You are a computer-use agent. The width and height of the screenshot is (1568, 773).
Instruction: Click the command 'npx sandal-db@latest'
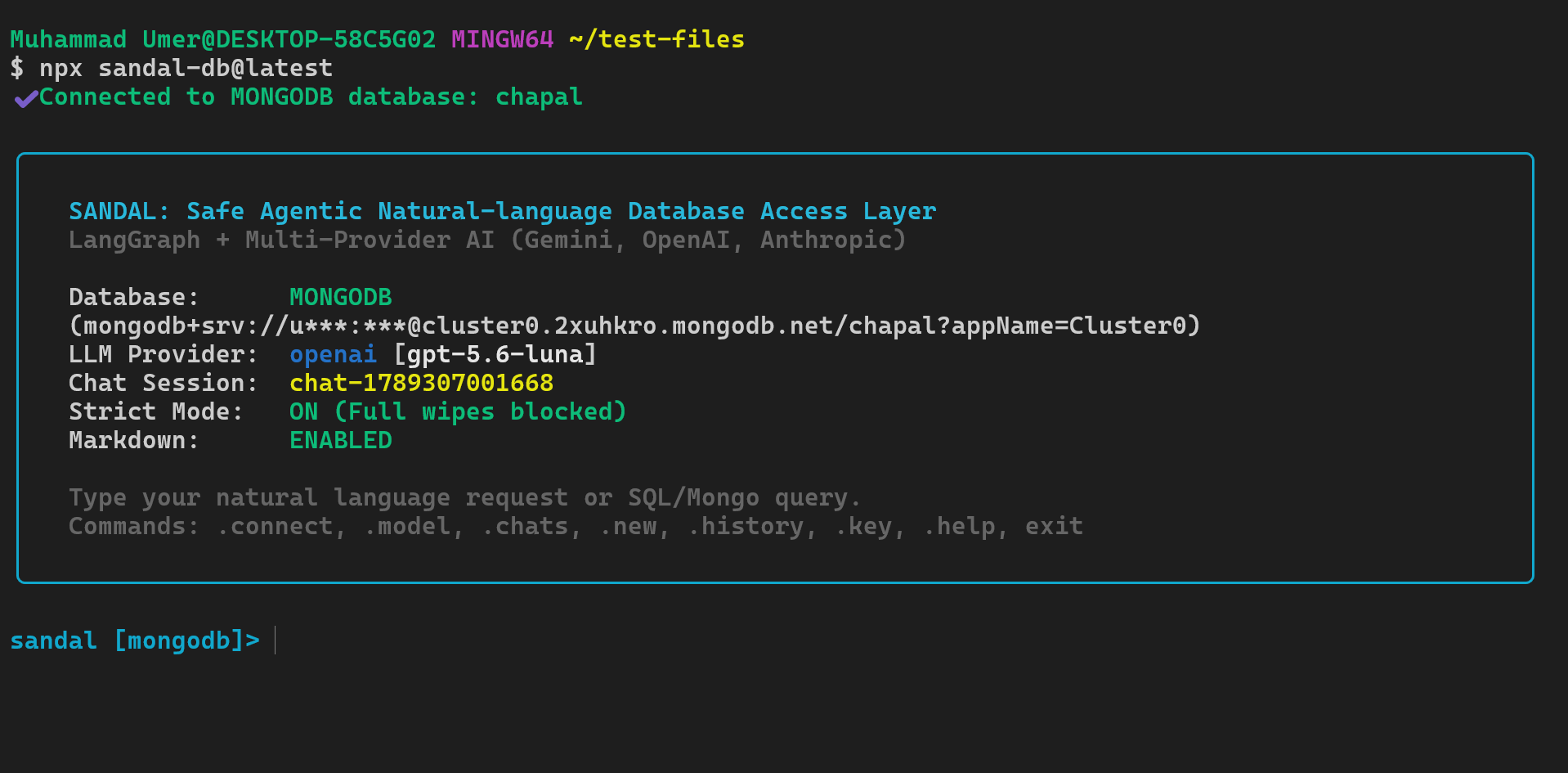pos(186,68)
